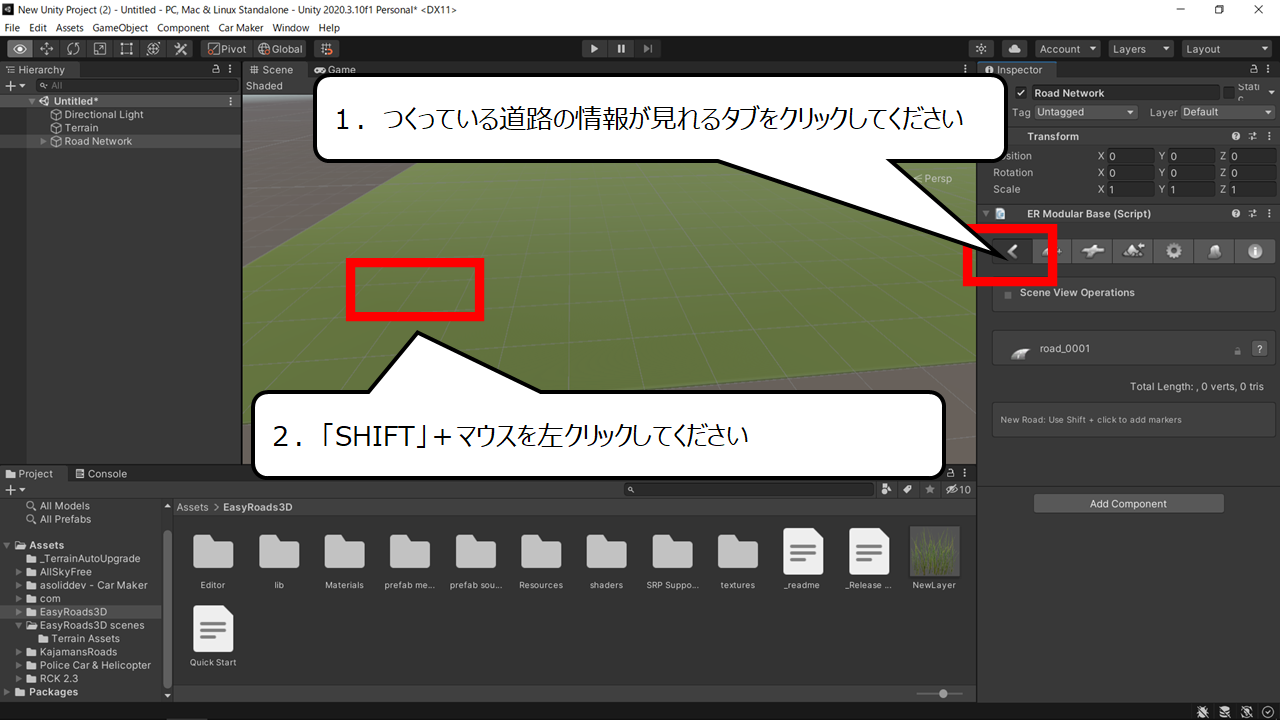Open the Tag Untagged dropdown

[1086, 112]
